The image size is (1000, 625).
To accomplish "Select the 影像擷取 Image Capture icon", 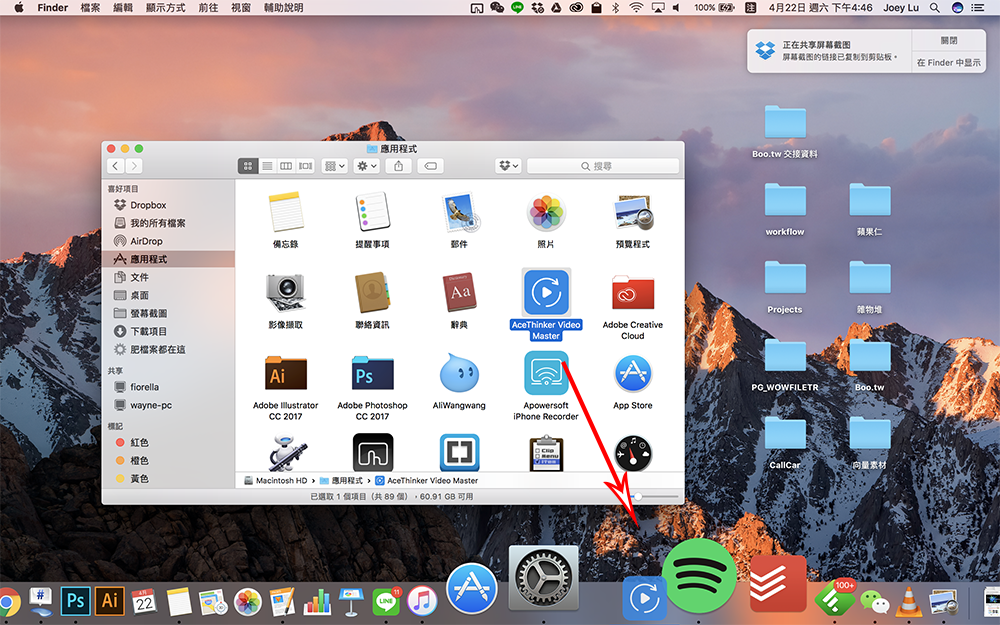I will pyautogui.click(x=286, y=293).
